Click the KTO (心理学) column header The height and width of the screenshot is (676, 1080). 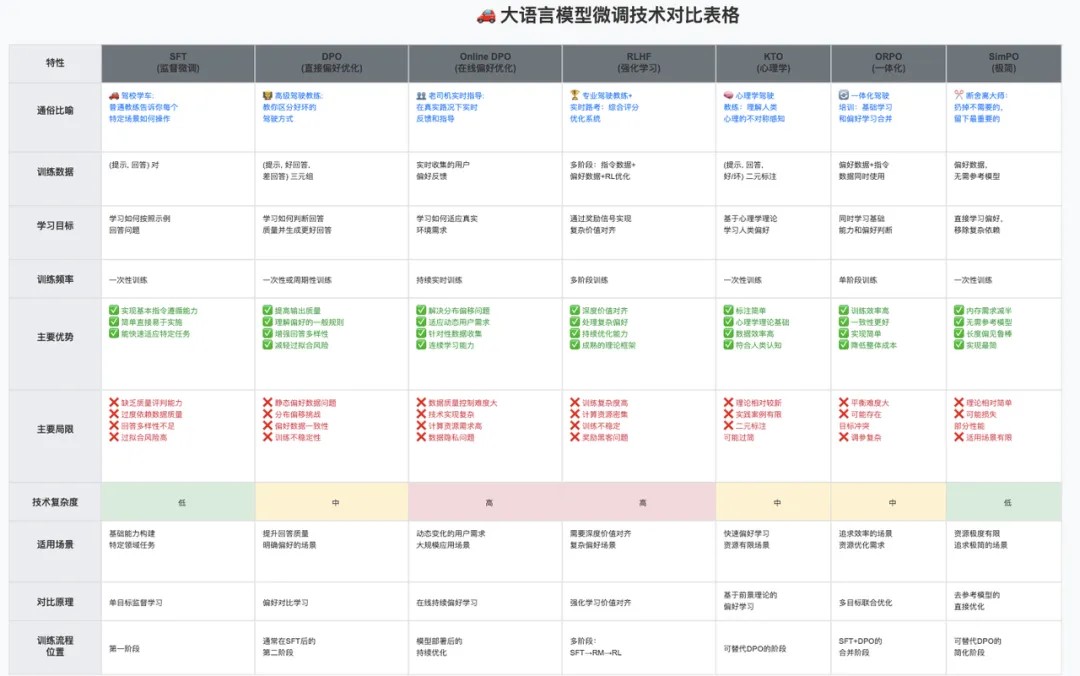click(x=773, y=63)
